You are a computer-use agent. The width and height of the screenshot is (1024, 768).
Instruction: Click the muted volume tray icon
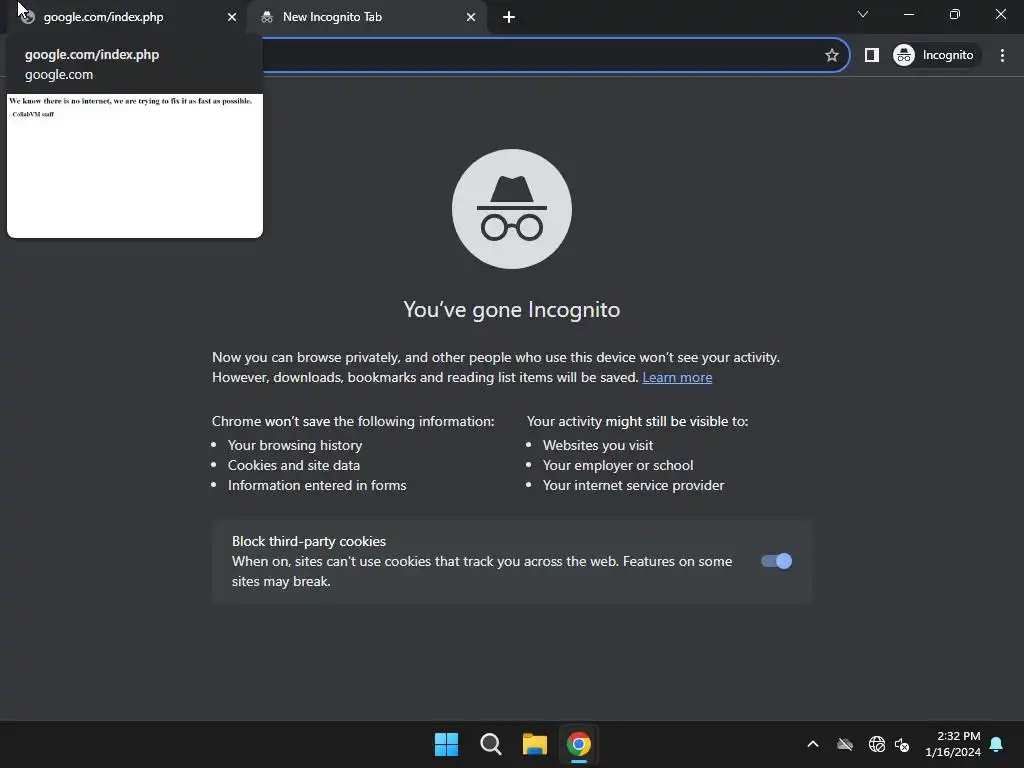pos(902,744)
